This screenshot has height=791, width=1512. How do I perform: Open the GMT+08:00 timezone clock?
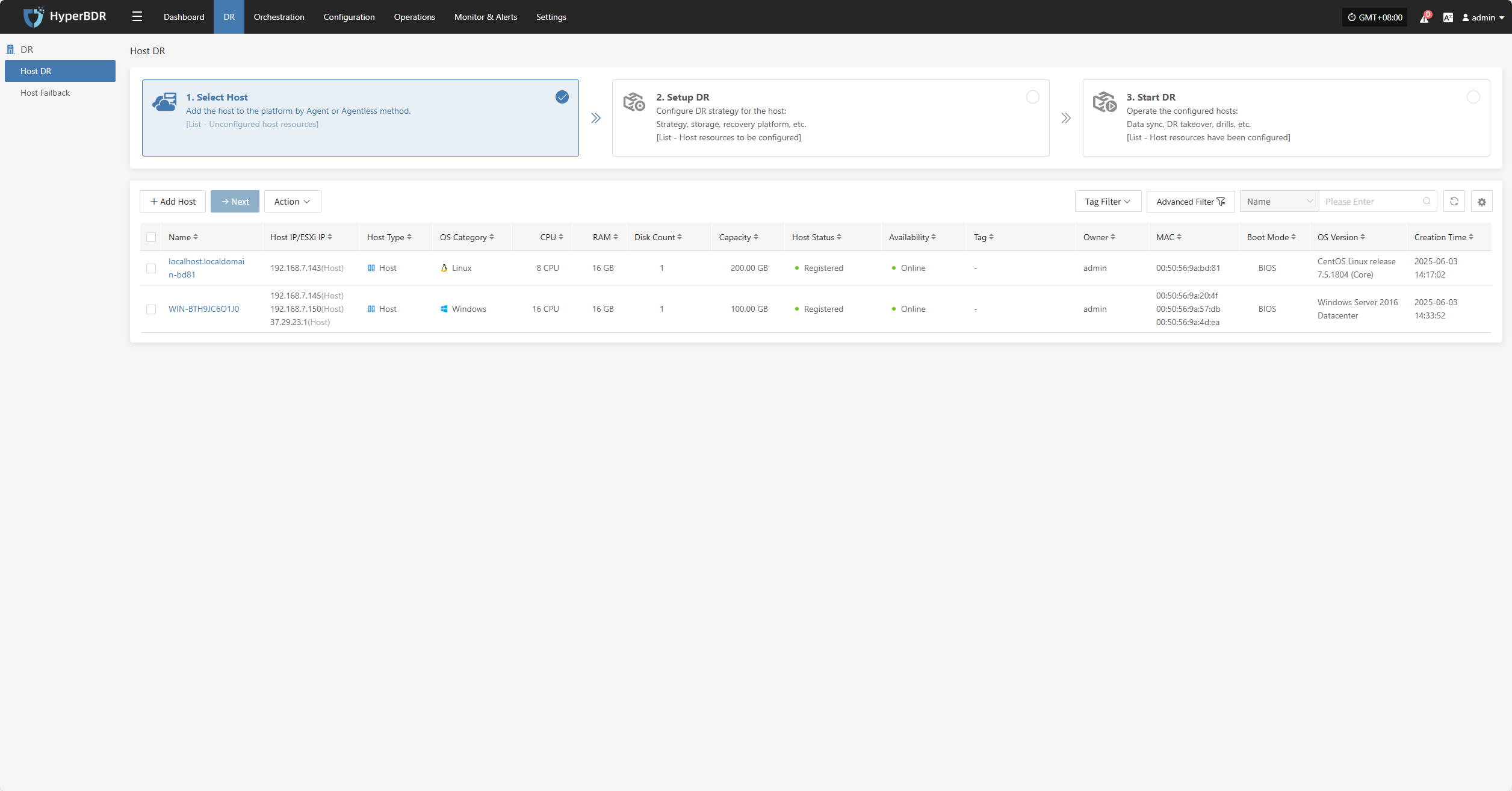(x=1375, y=17)
